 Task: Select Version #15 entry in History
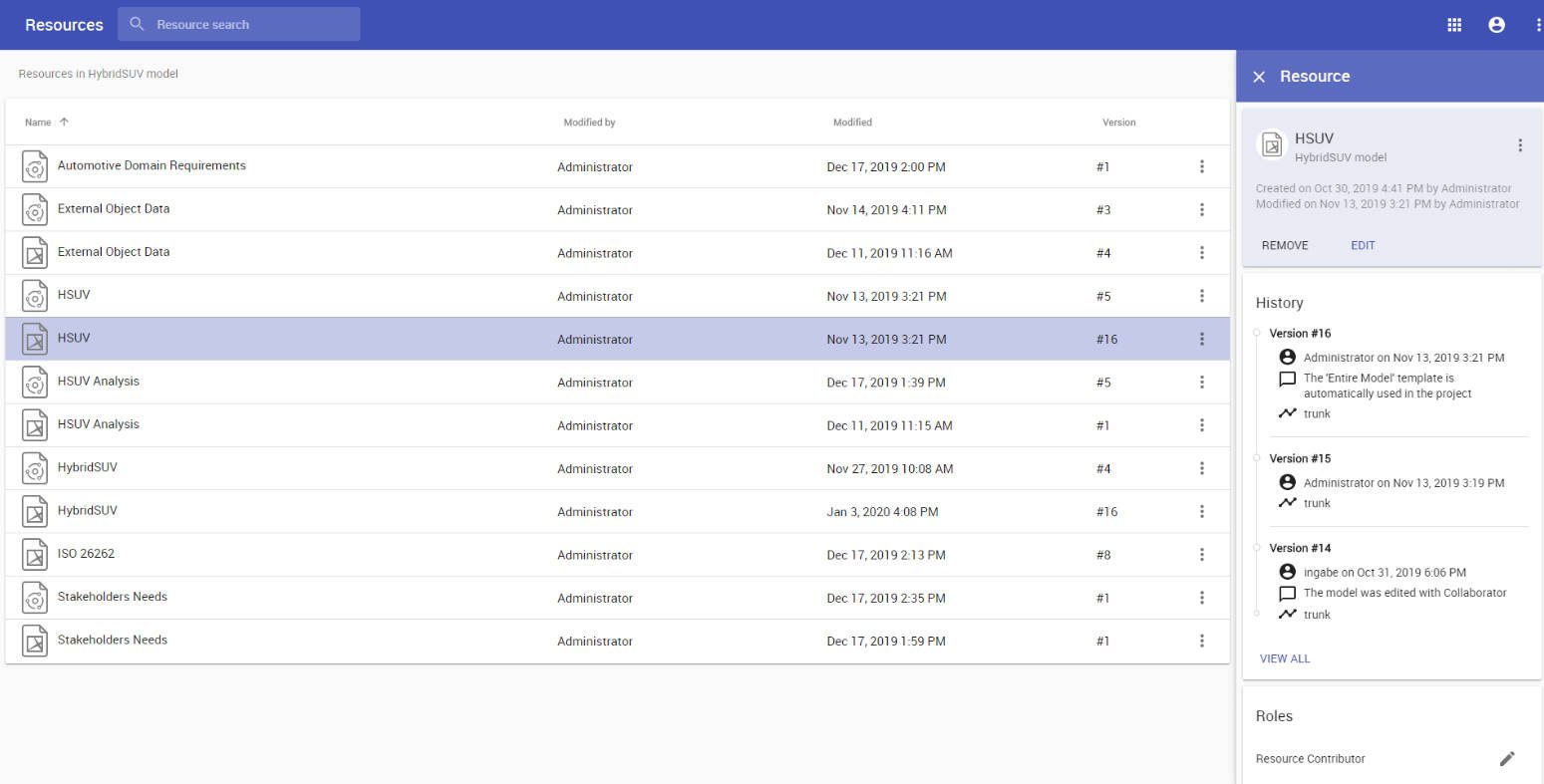click(1300, 459)
